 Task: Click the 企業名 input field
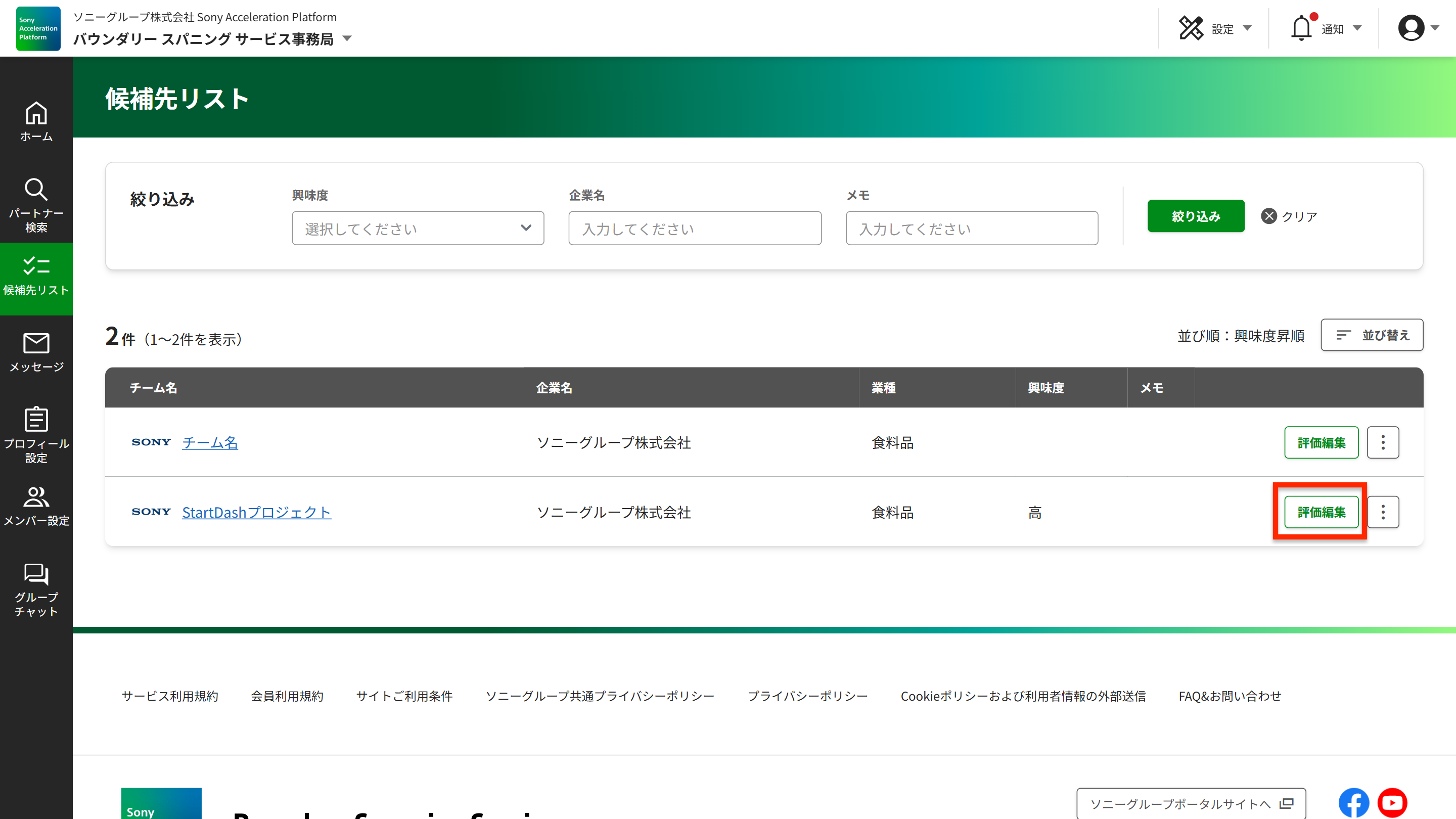695,228
